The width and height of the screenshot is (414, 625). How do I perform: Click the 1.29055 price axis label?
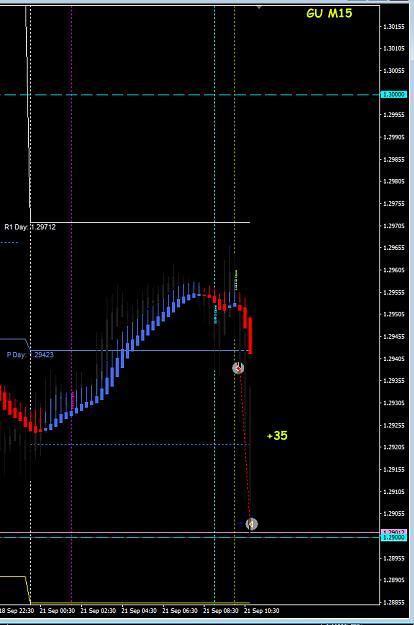[394, 514]
